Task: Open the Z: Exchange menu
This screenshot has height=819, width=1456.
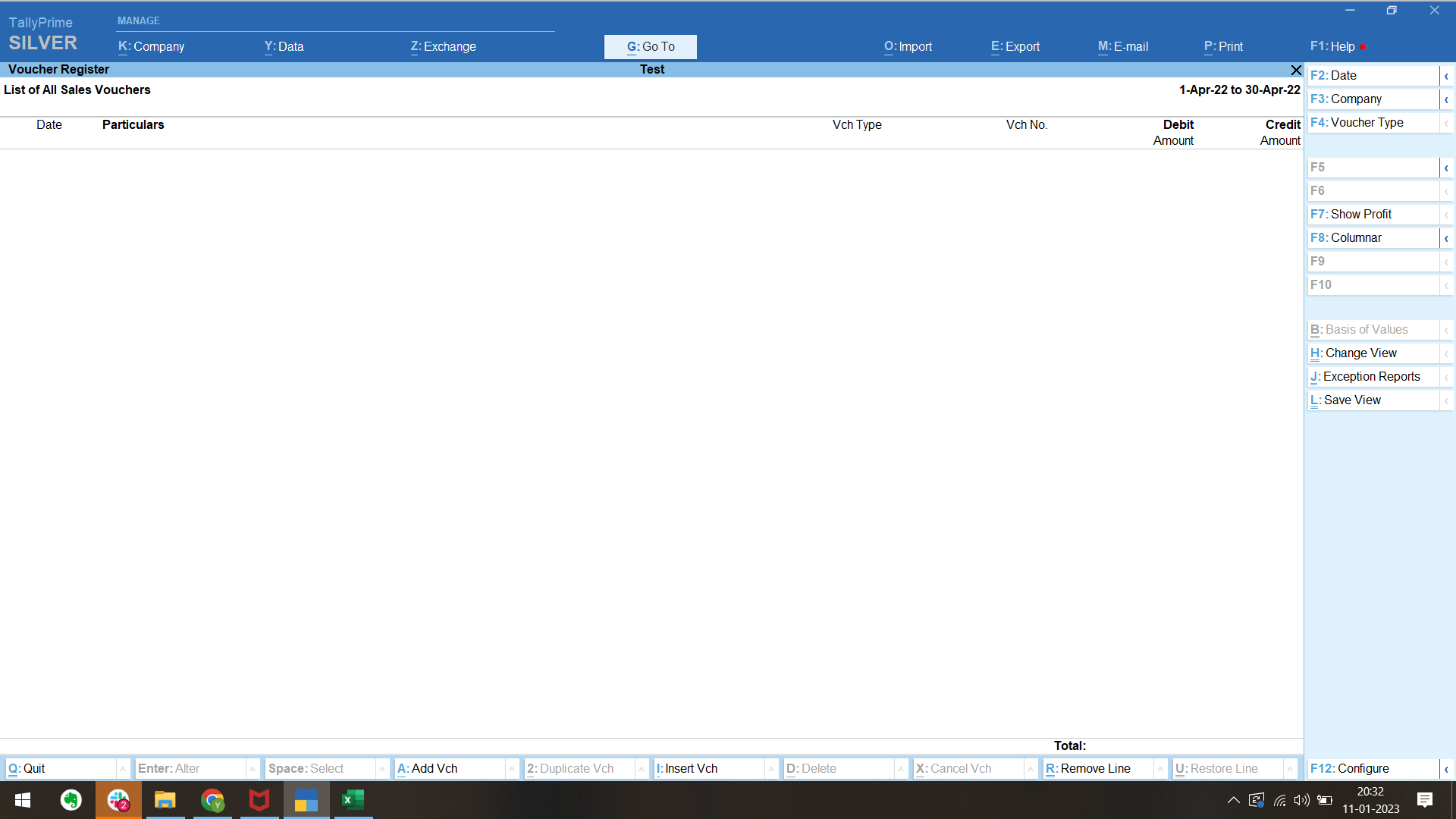Action: pos(444,46)
